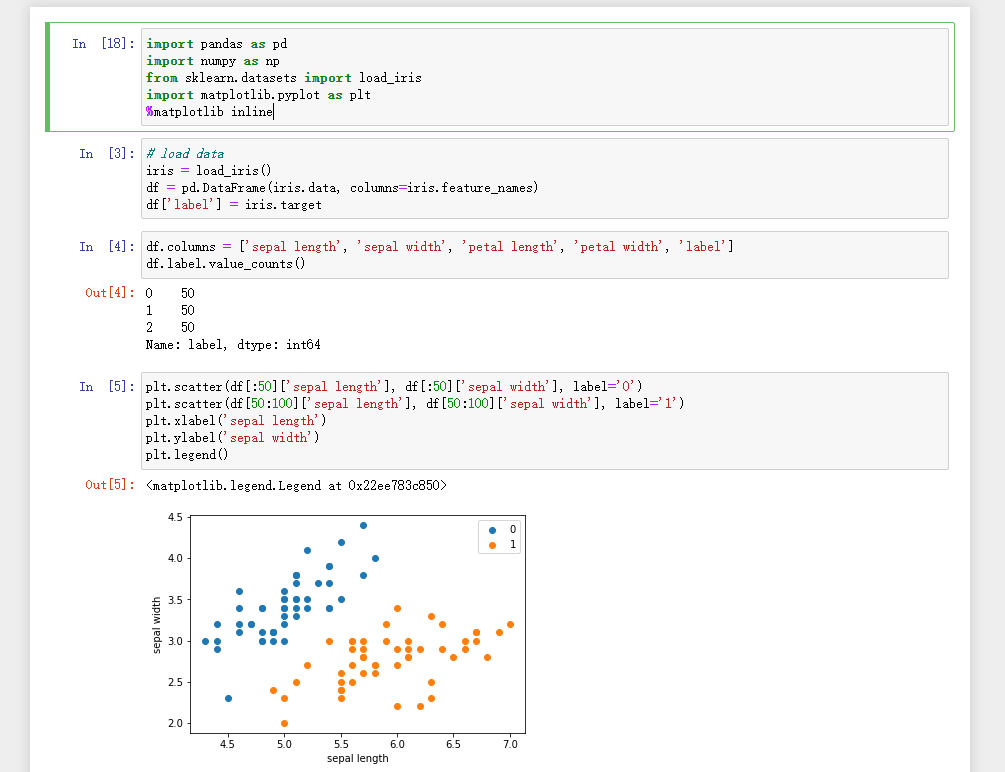
Task: Select the In [18] cell prompt
Action: tap(104, 44)
